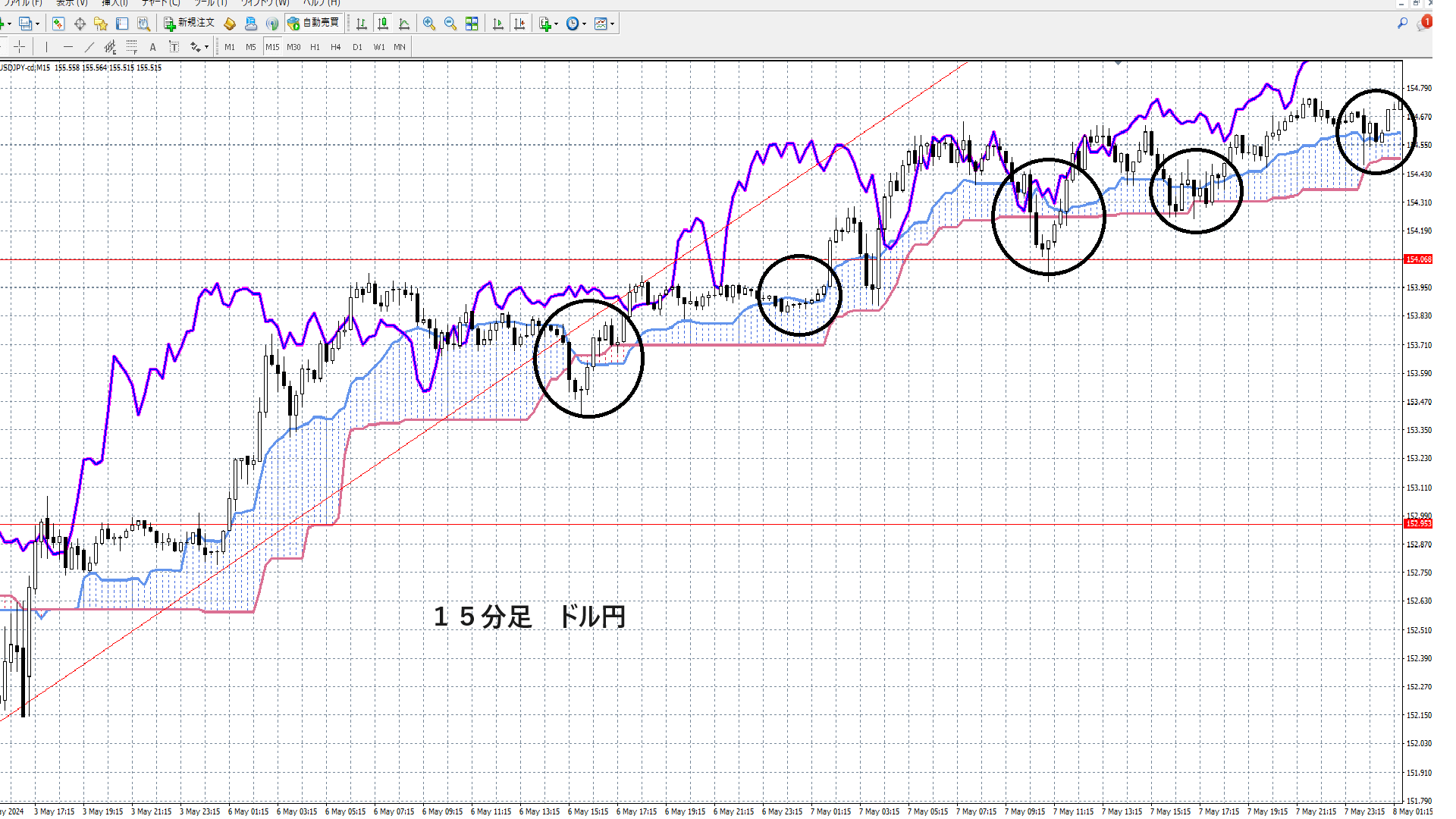Select the text A tool
Viewport: 1456px width, 819px height.
[x=152, y=47]
